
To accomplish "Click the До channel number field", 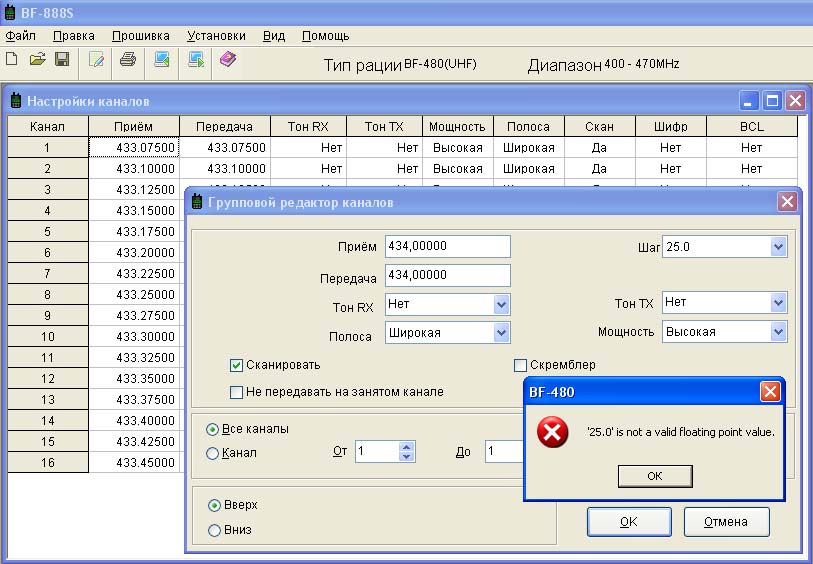I will (x=504, y=451).
